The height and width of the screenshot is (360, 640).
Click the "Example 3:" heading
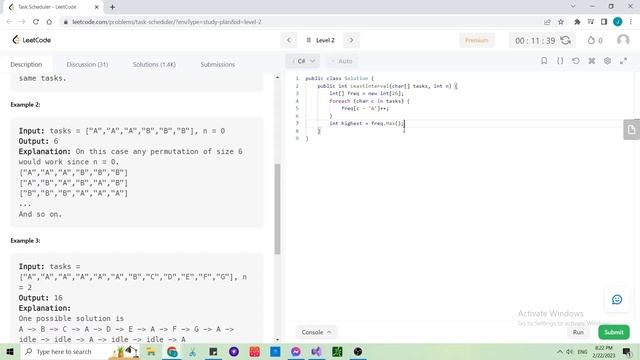(x=25, y=240)
